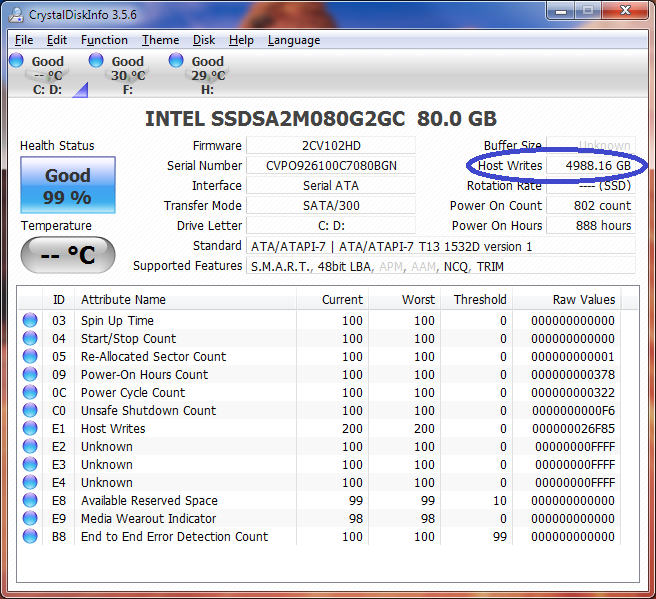656x599 pixels.
Task: Click the Drive Letter value C: D:
Action: (331, 226)
